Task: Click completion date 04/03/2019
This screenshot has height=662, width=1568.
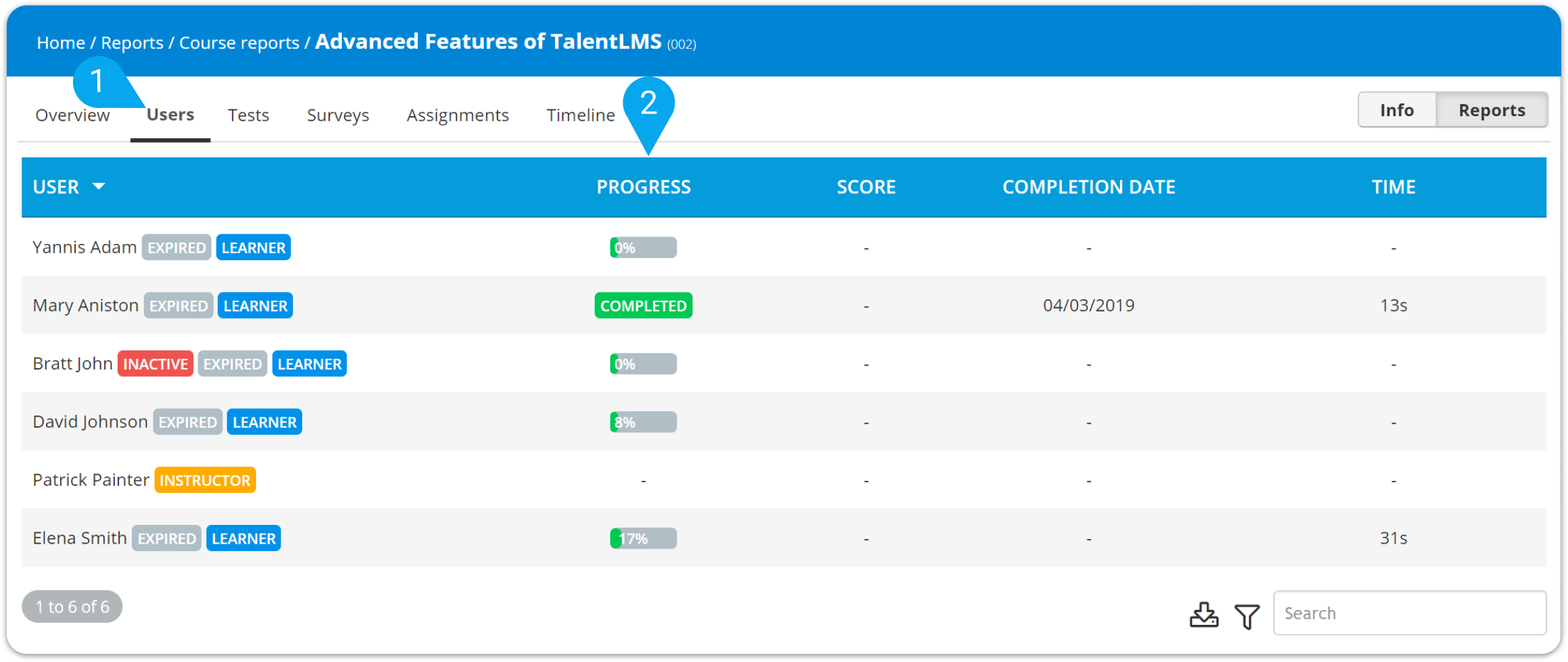Action: coord(1089,306)
